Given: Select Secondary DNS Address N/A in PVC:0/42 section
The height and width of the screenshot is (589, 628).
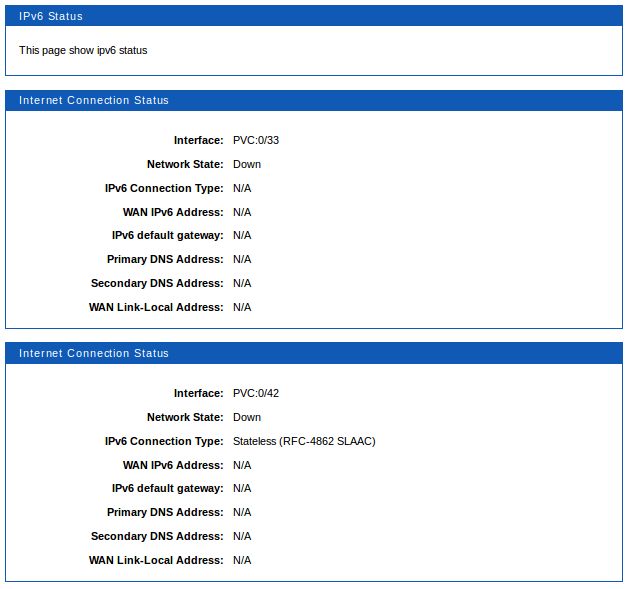Looking at the screenshot, I should 242,537.
